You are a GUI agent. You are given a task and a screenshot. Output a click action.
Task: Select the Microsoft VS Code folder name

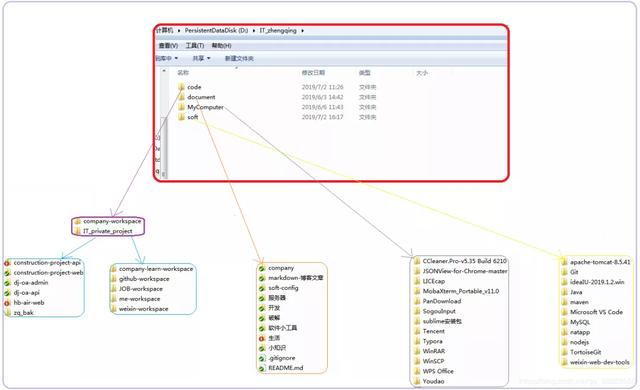[596, 312]
